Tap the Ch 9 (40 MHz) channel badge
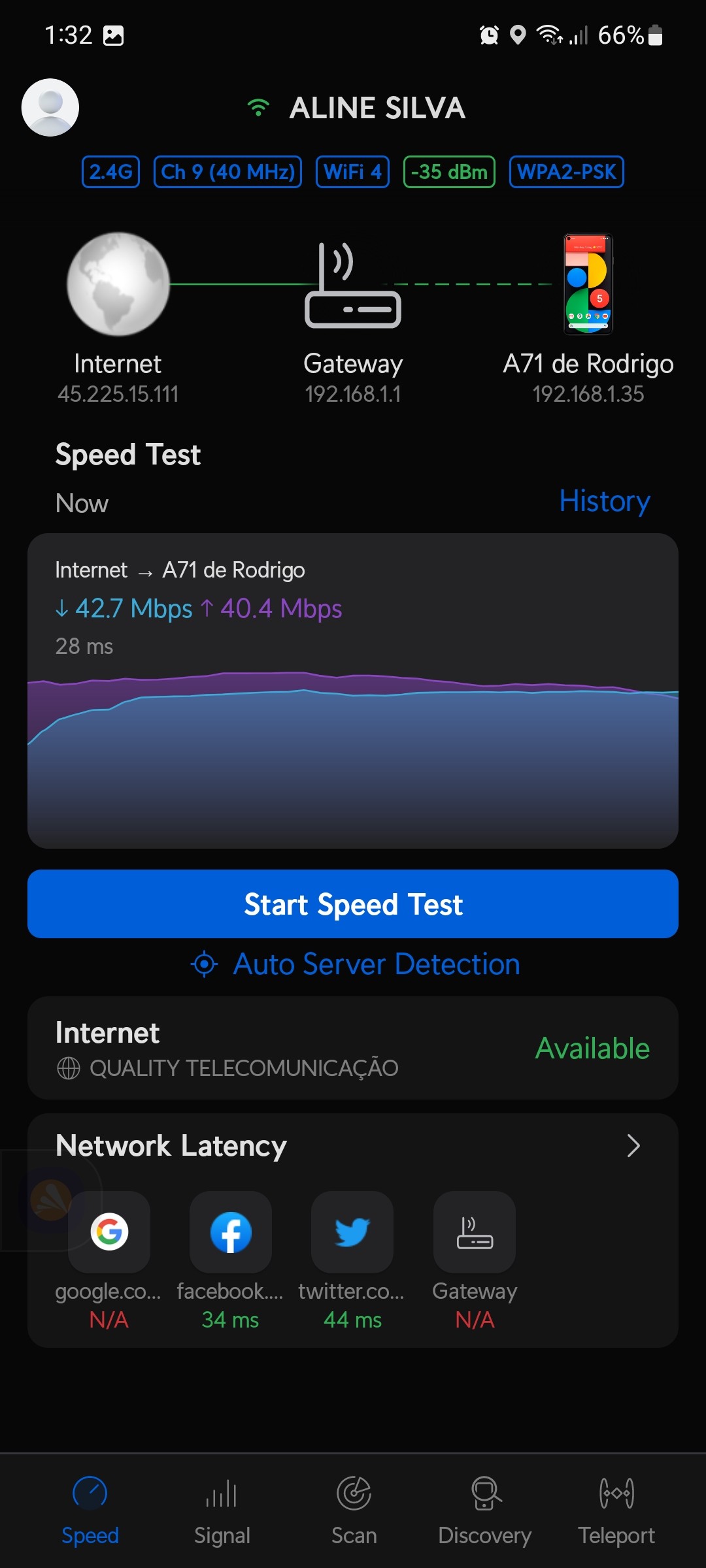This screenshot has height=1568, width=706. (227, 172)
